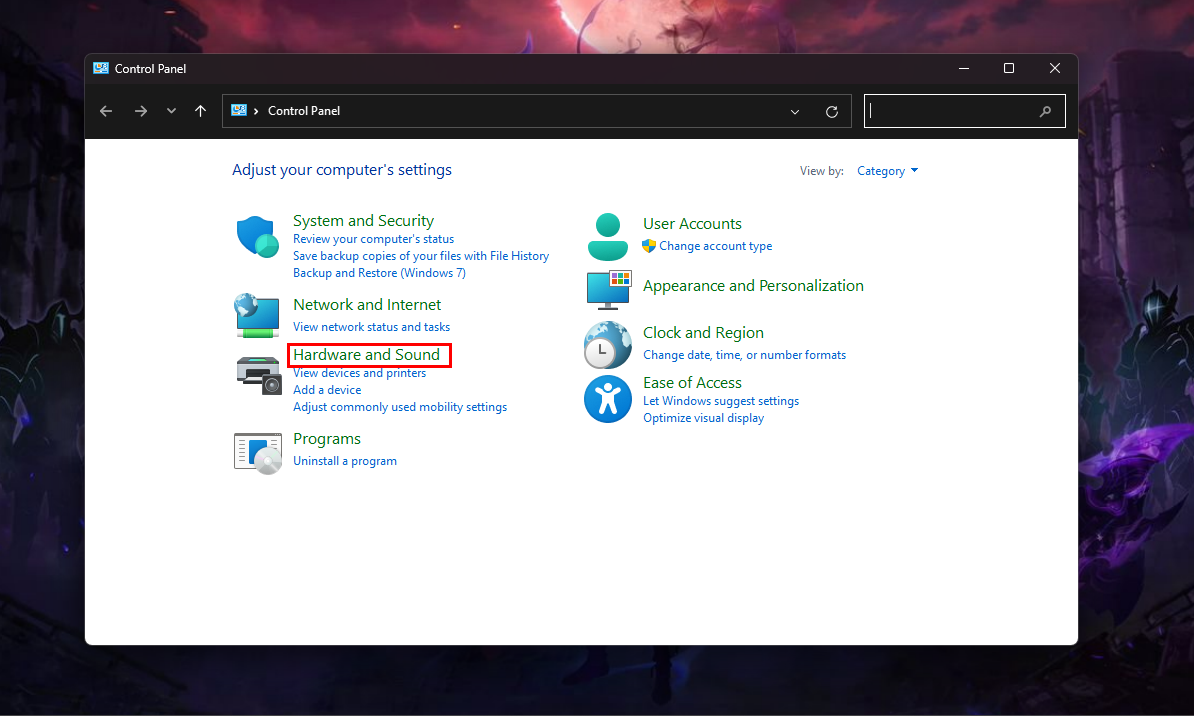Viewport: 1194px width, 716px height.
Task: Click the System and Security shield icon
Action: (x=257, y=237)
